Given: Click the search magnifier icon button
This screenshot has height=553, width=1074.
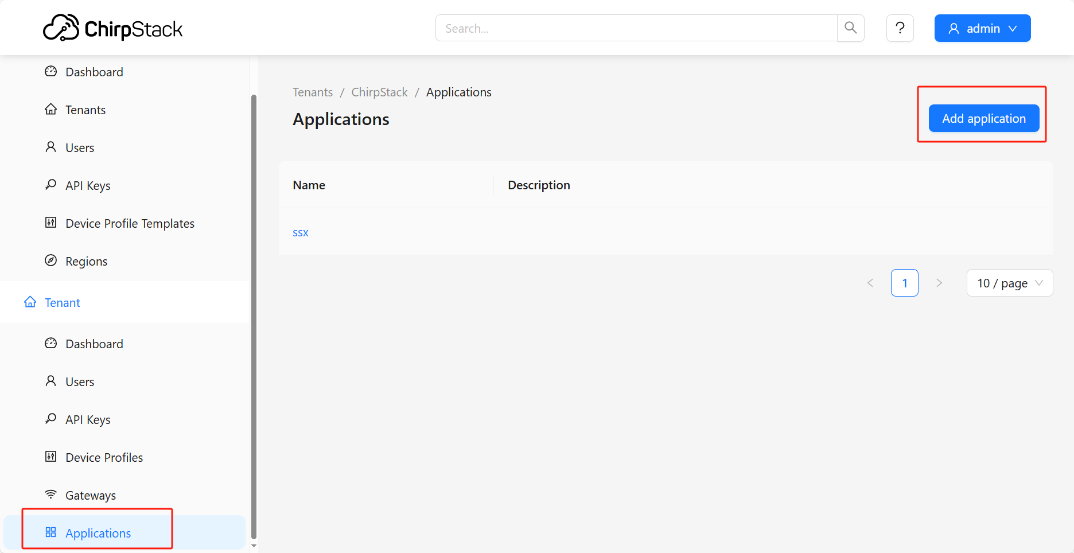Looking at the screenshot, I should click(x=851, y=28).
